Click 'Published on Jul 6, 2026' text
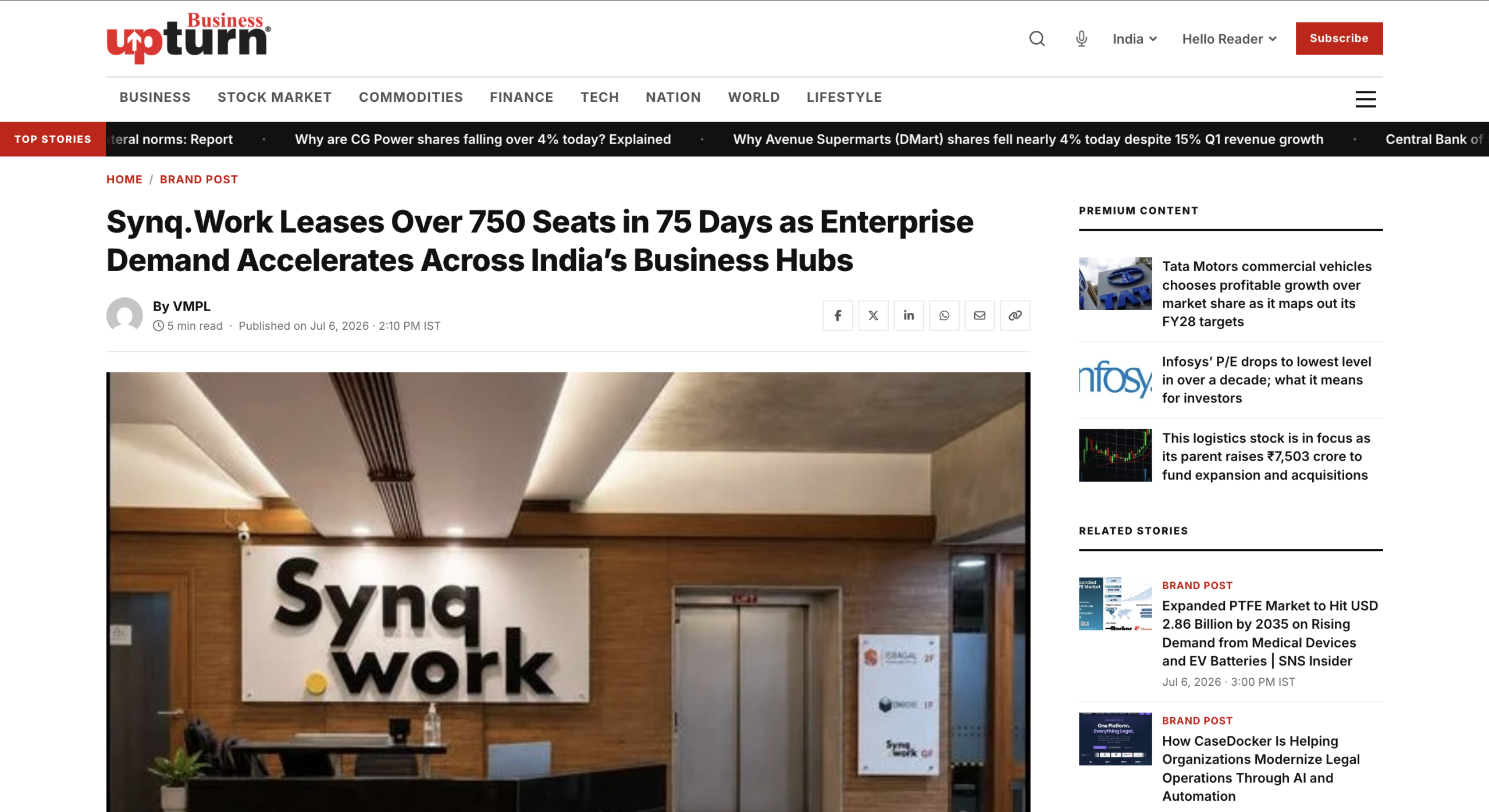This screenshot has height=812, width=1489. pyautogui.click(x=304, y=326)
